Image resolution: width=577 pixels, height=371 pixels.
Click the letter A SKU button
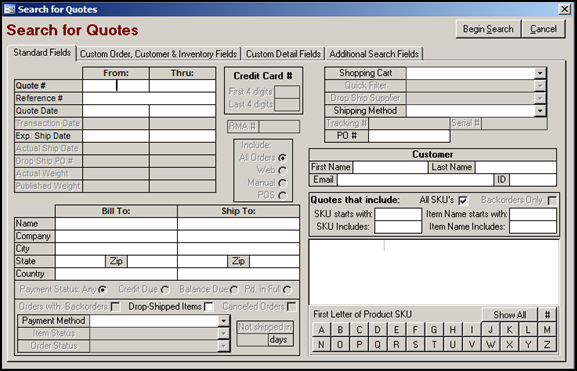pyautogui.click(x=321, y=330)
